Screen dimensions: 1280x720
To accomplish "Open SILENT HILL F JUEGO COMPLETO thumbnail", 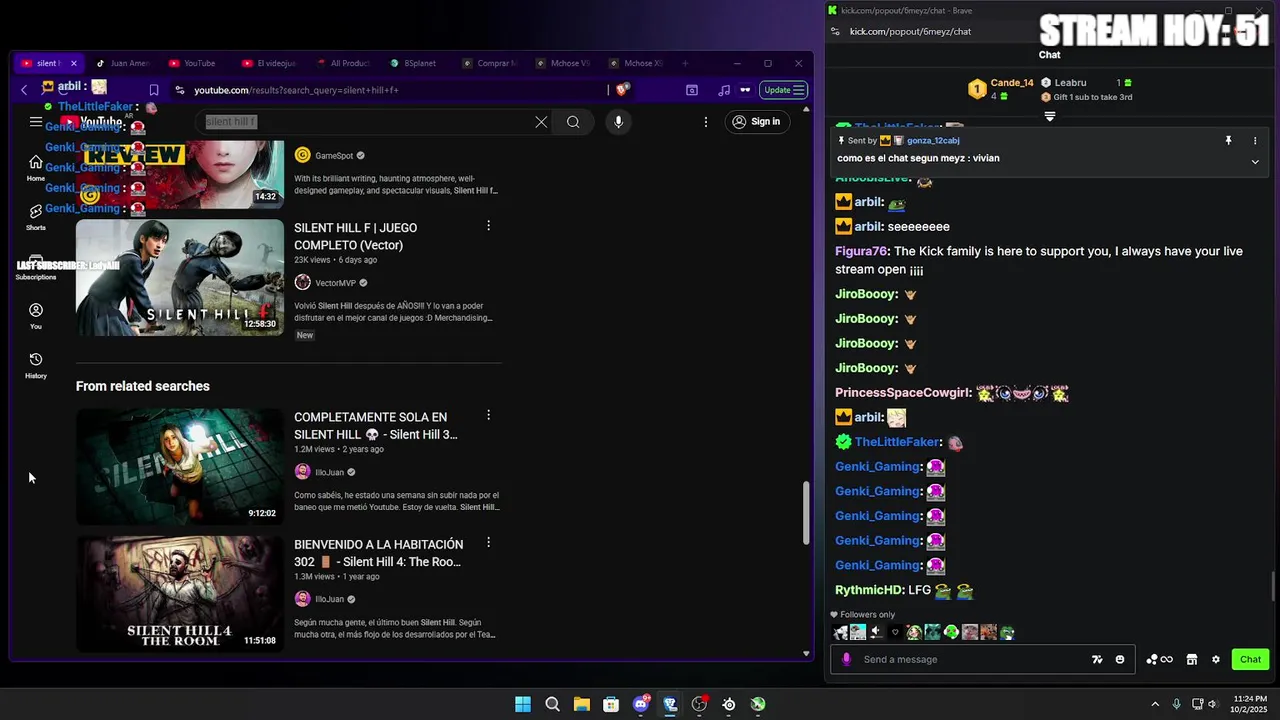I will pos(180,277).
